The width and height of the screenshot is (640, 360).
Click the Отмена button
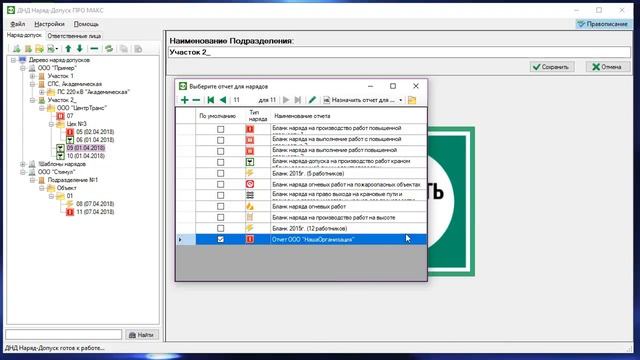tap(608, 67)
